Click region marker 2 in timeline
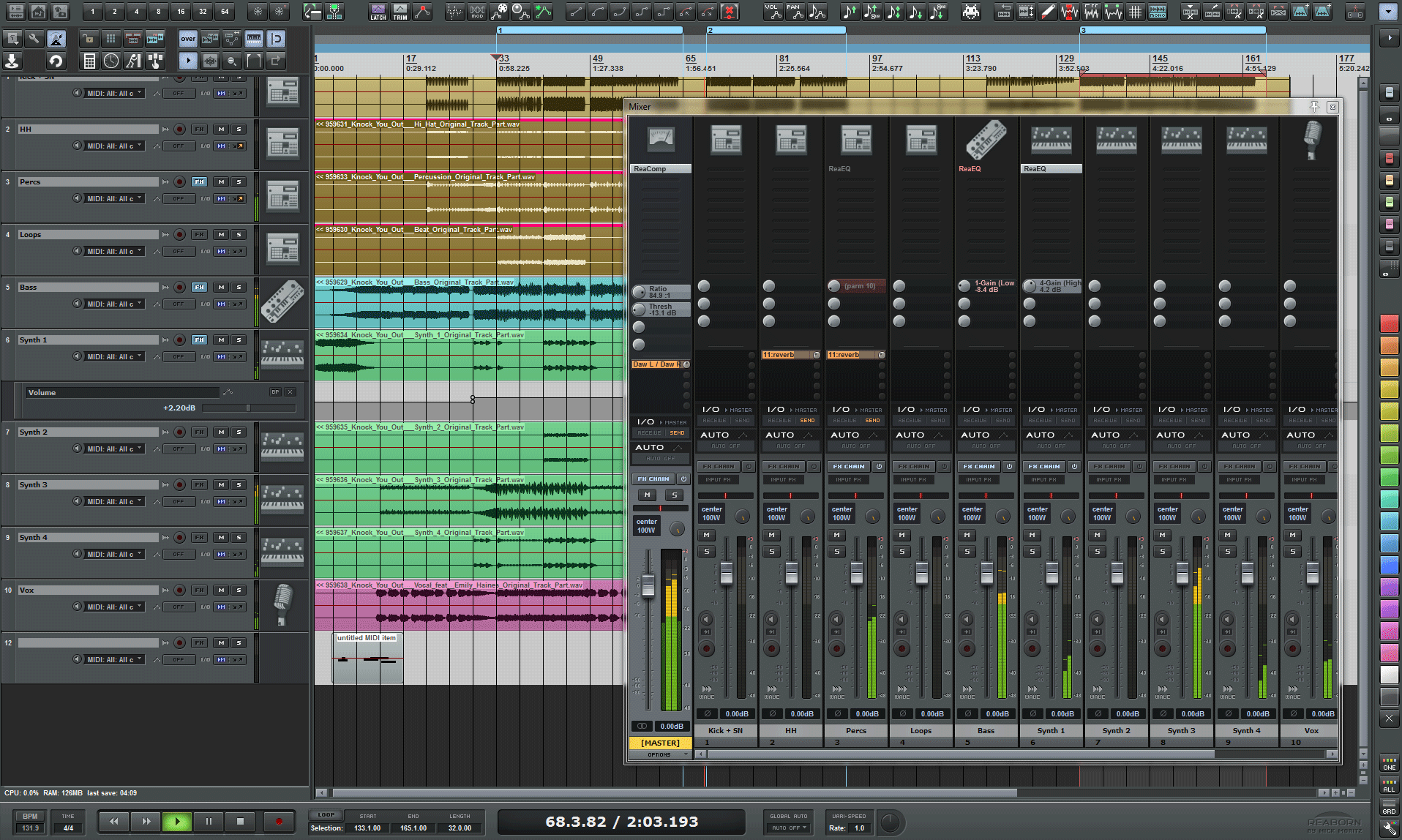The width and height of the screenshot is (1402, 840). [x=776, y=31]
